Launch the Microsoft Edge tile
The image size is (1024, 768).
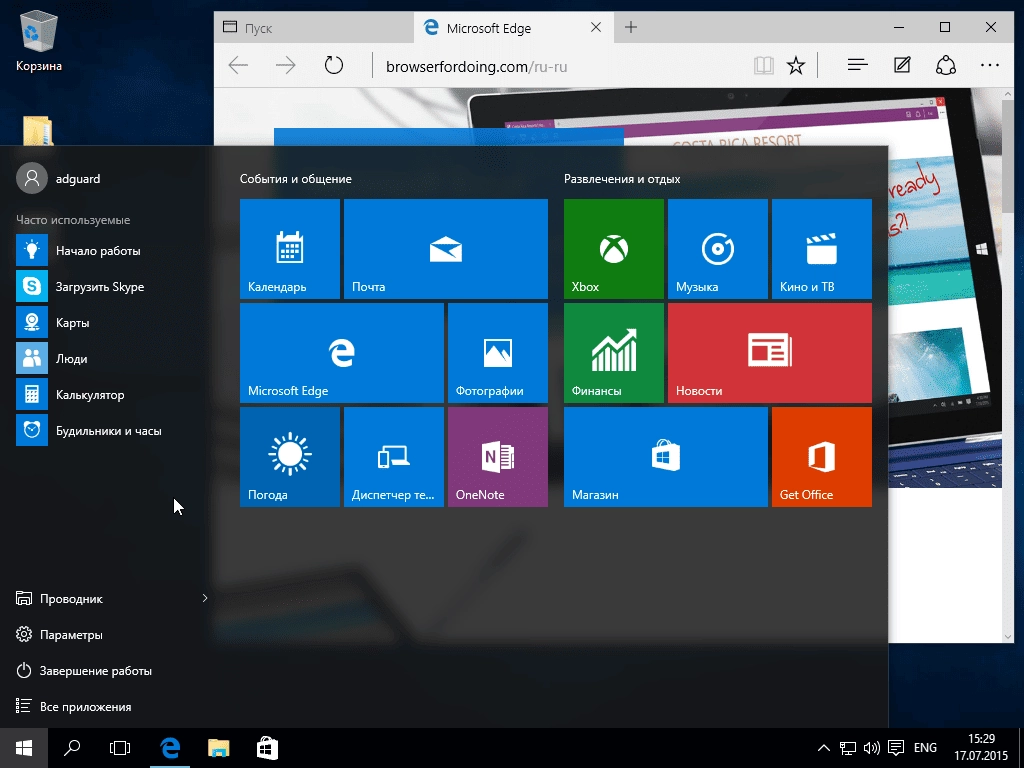[x=342, y=353]
